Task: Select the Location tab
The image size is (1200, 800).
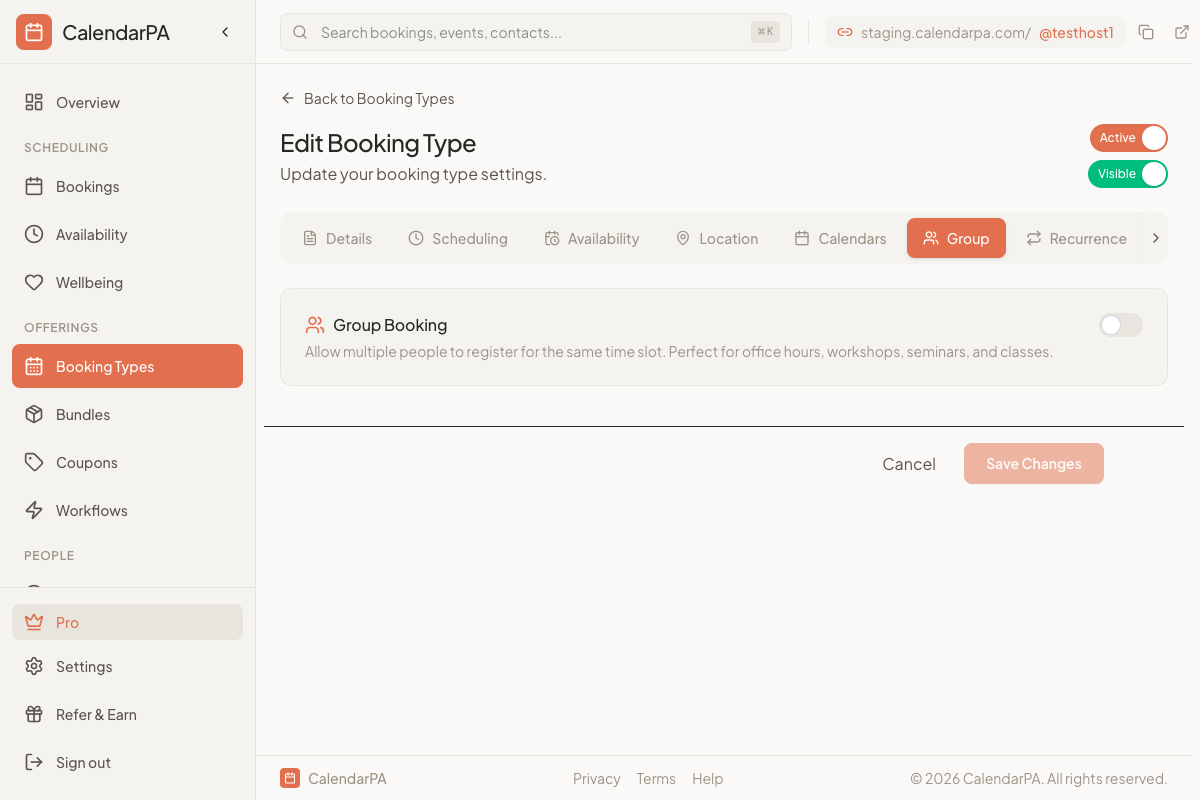Action: [x=717, y=238]
